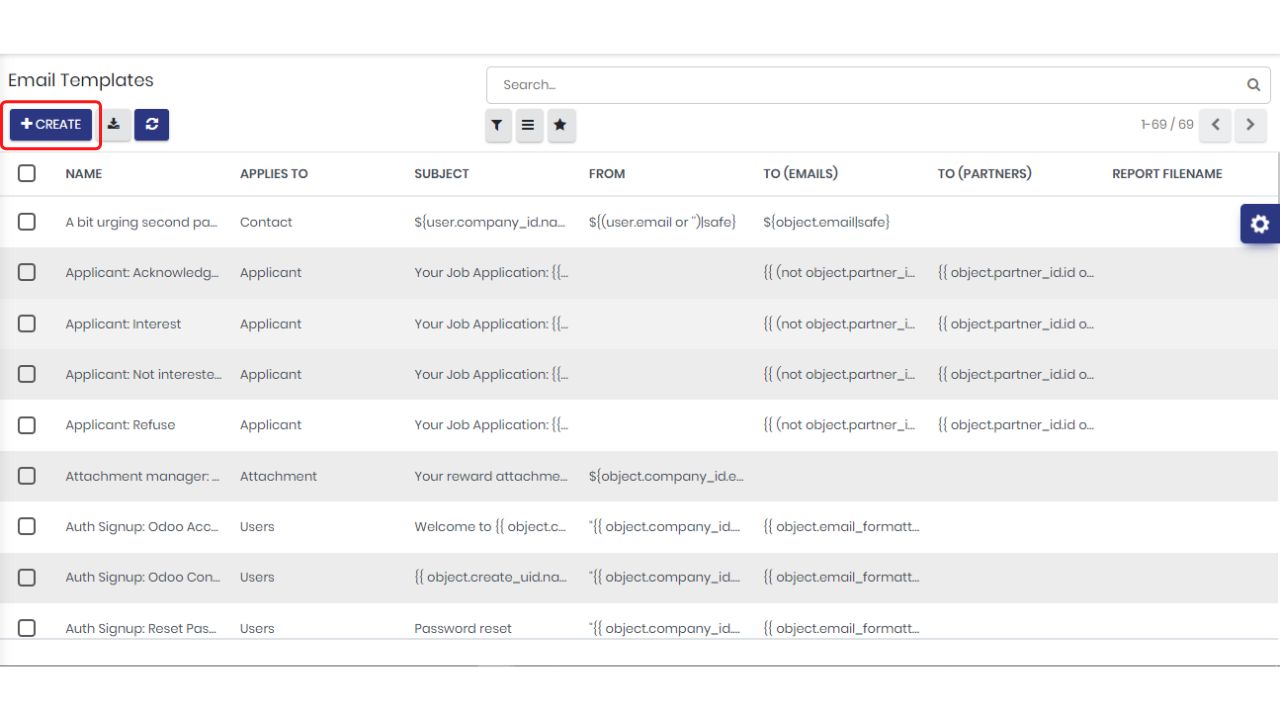Open the 'Applicant: Not intereste...' template
Image resolution: width=1280 pixels, height=720 pixels.
coord(144,374)
